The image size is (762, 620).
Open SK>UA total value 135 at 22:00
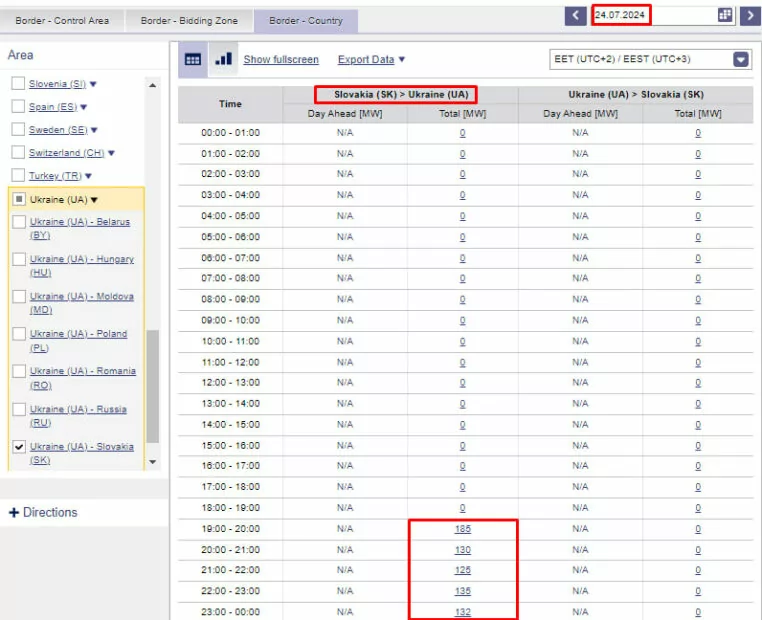(x=463, y=591)
